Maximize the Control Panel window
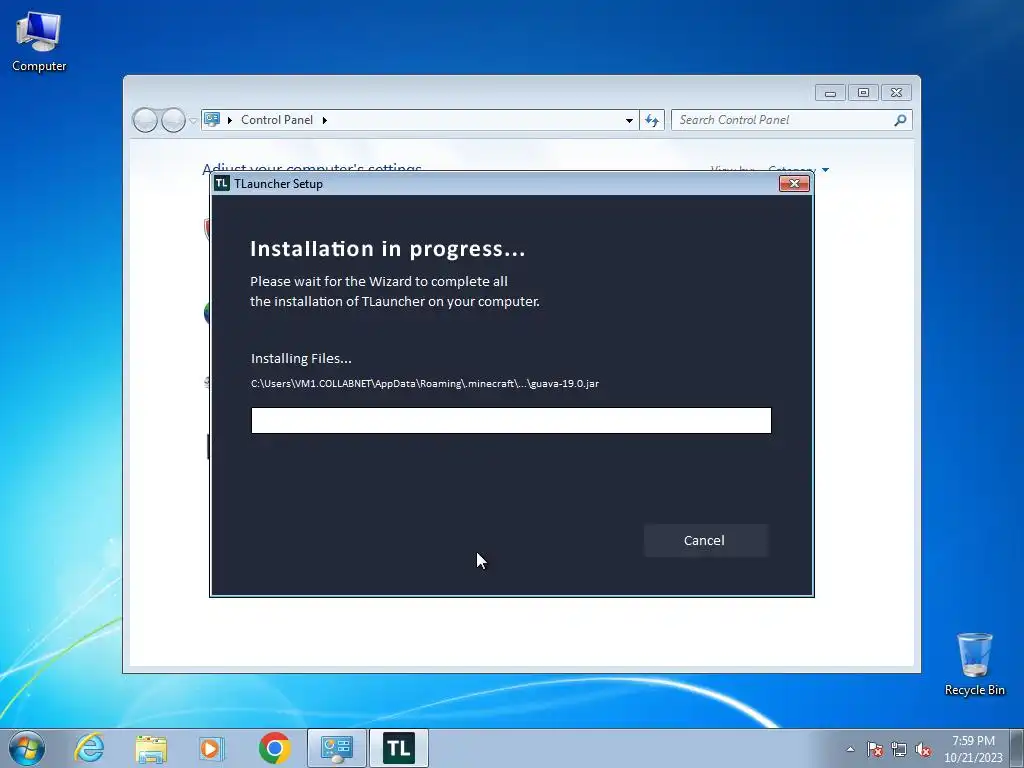 click(863, 93)
